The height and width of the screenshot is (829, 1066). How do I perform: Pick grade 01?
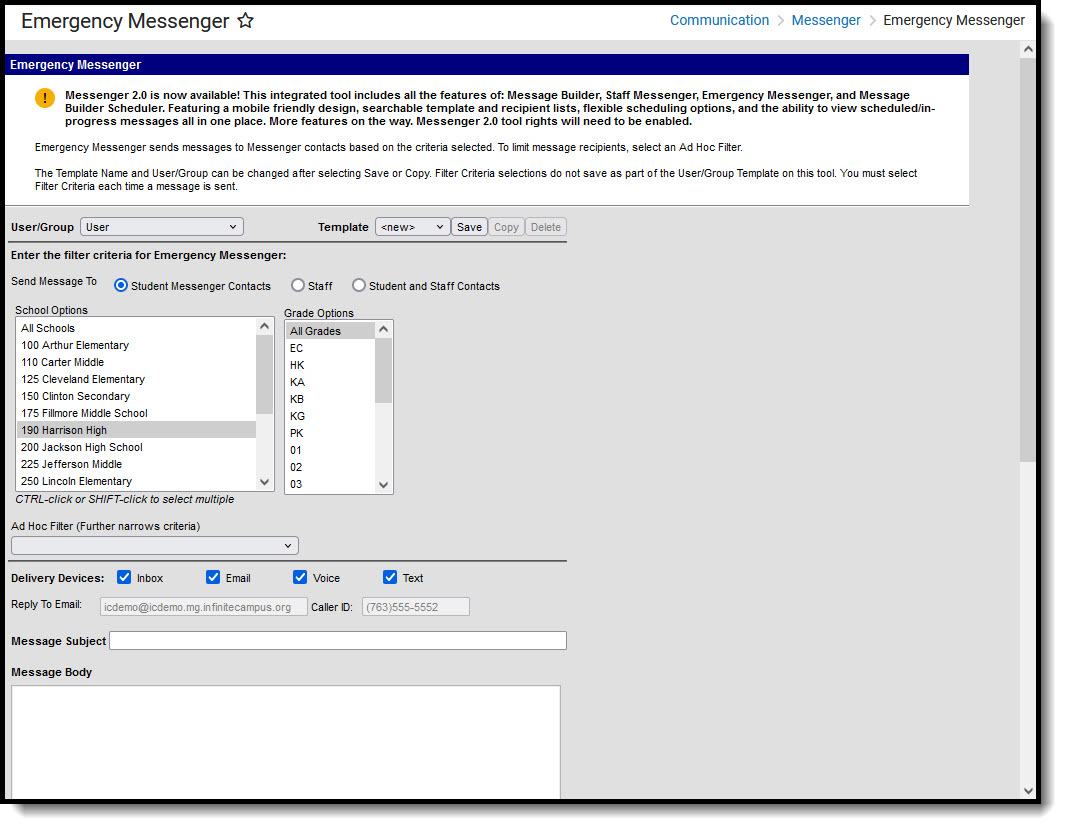(x=330, y=450)
